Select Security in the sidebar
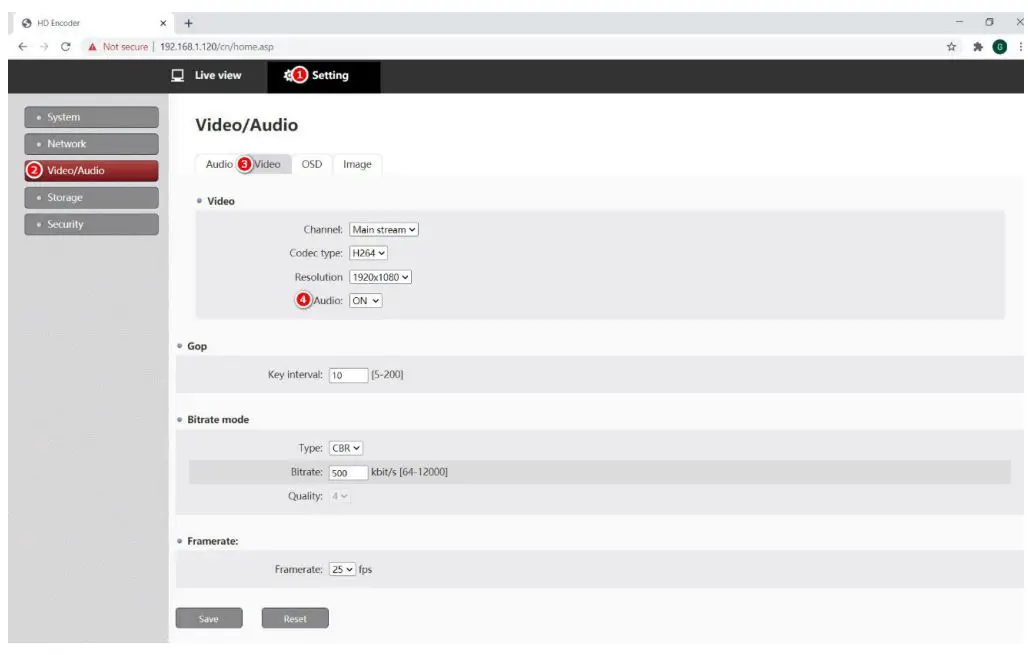 tap(92, 224)
